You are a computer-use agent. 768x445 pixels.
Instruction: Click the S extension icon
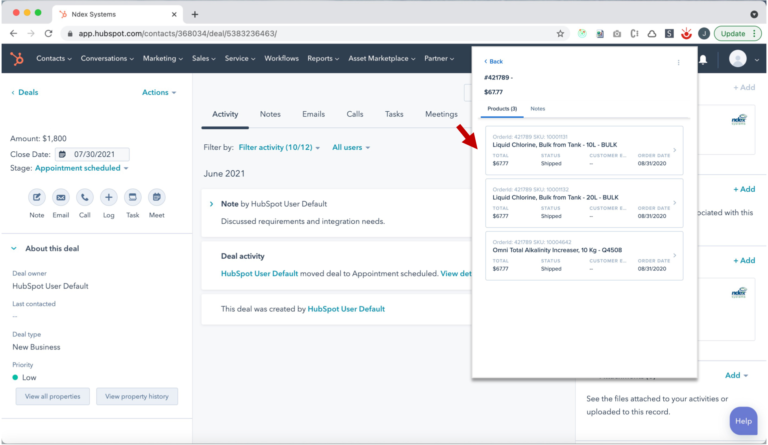(x=669, y=34)
